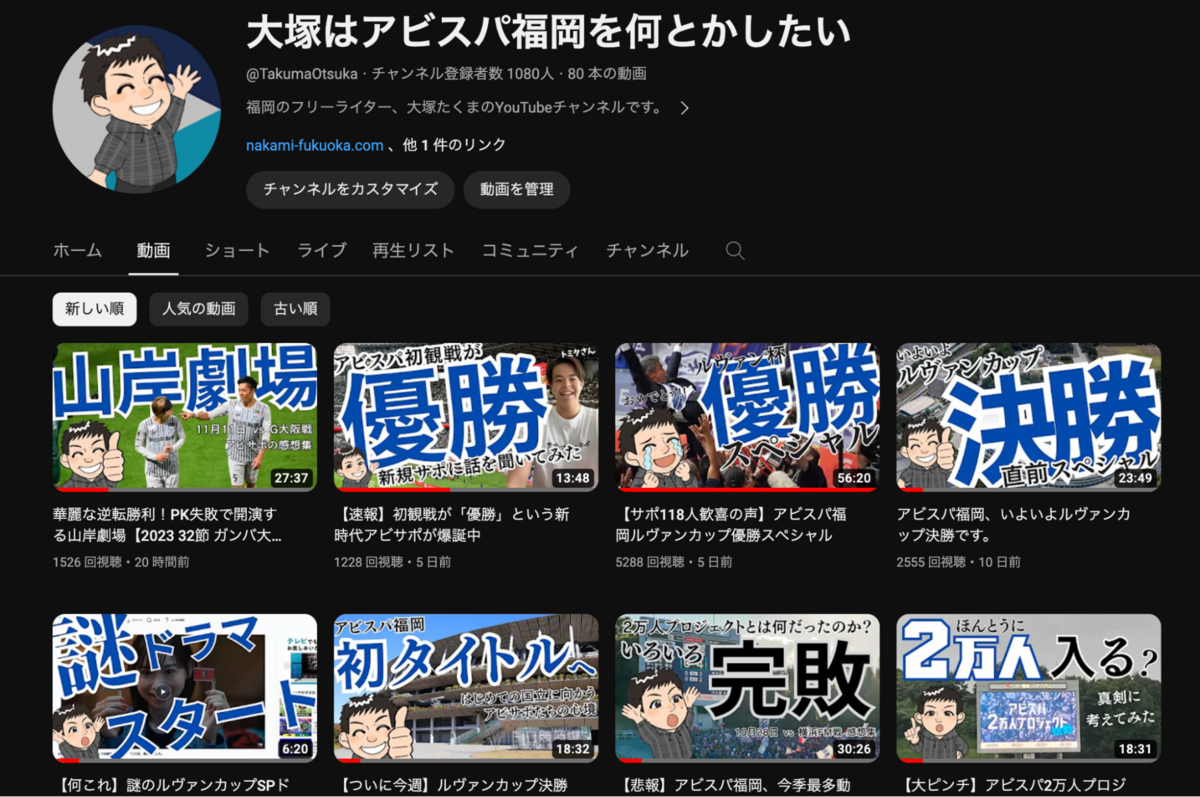This screenshot has height=797, width=1200.
Task: Click the red progress bar on 優勝スペシャル
Action: (747, 489)
